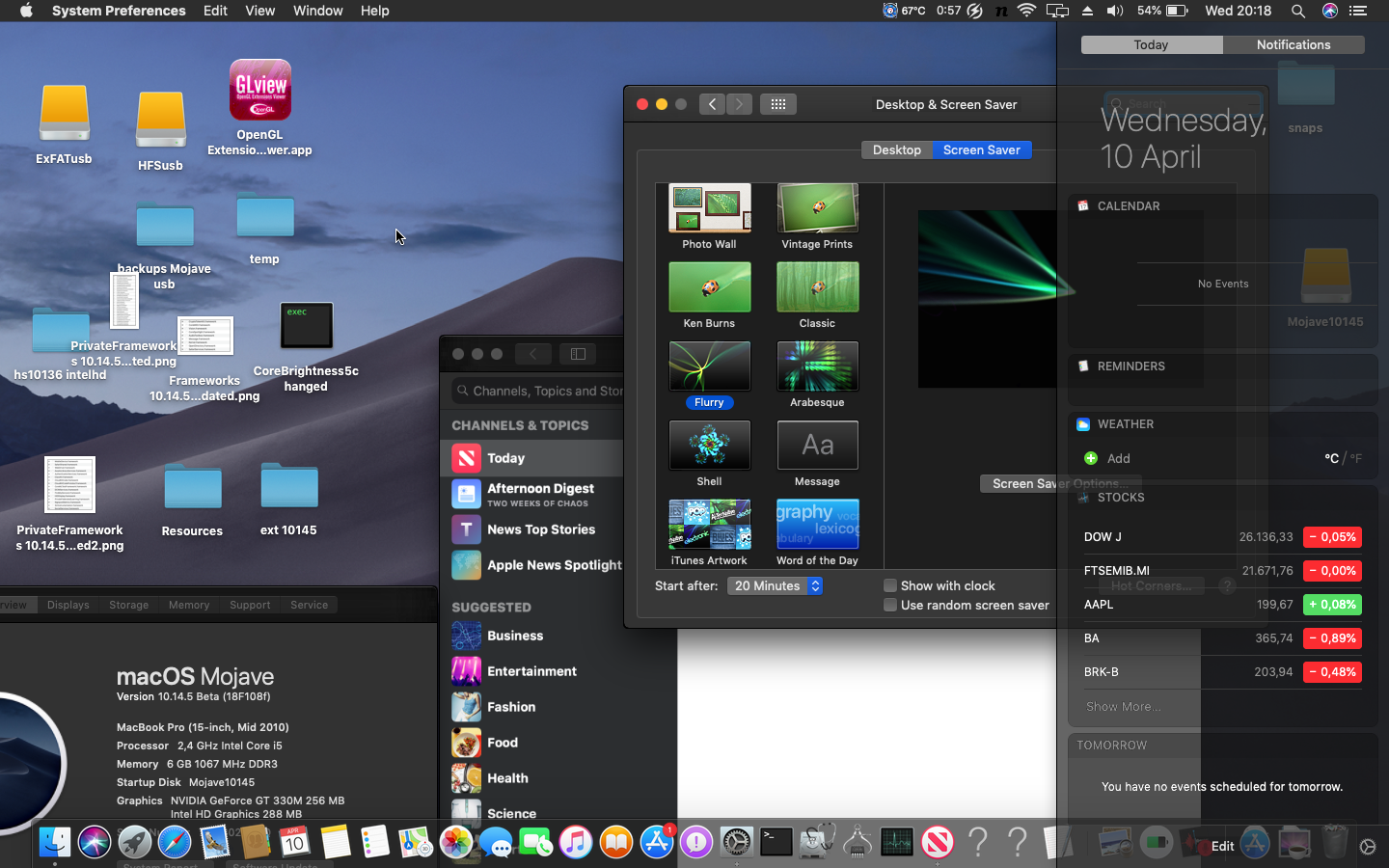Open the display mirroring menu
1389x868 pixels.
pyautogui.click(x=1058, y=11)
